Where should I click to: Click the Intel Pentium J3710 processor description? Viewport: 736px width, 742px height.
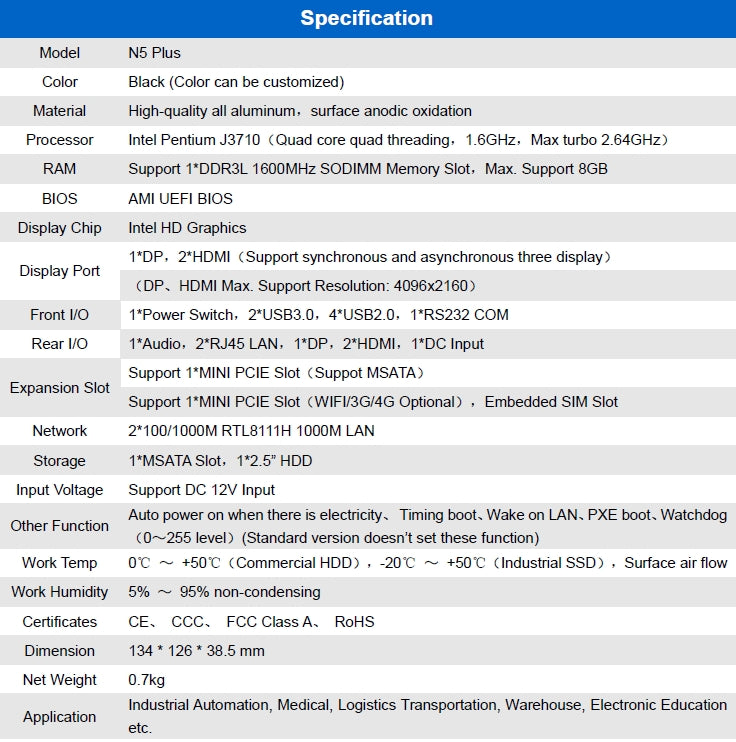click(x=398, y=140)
